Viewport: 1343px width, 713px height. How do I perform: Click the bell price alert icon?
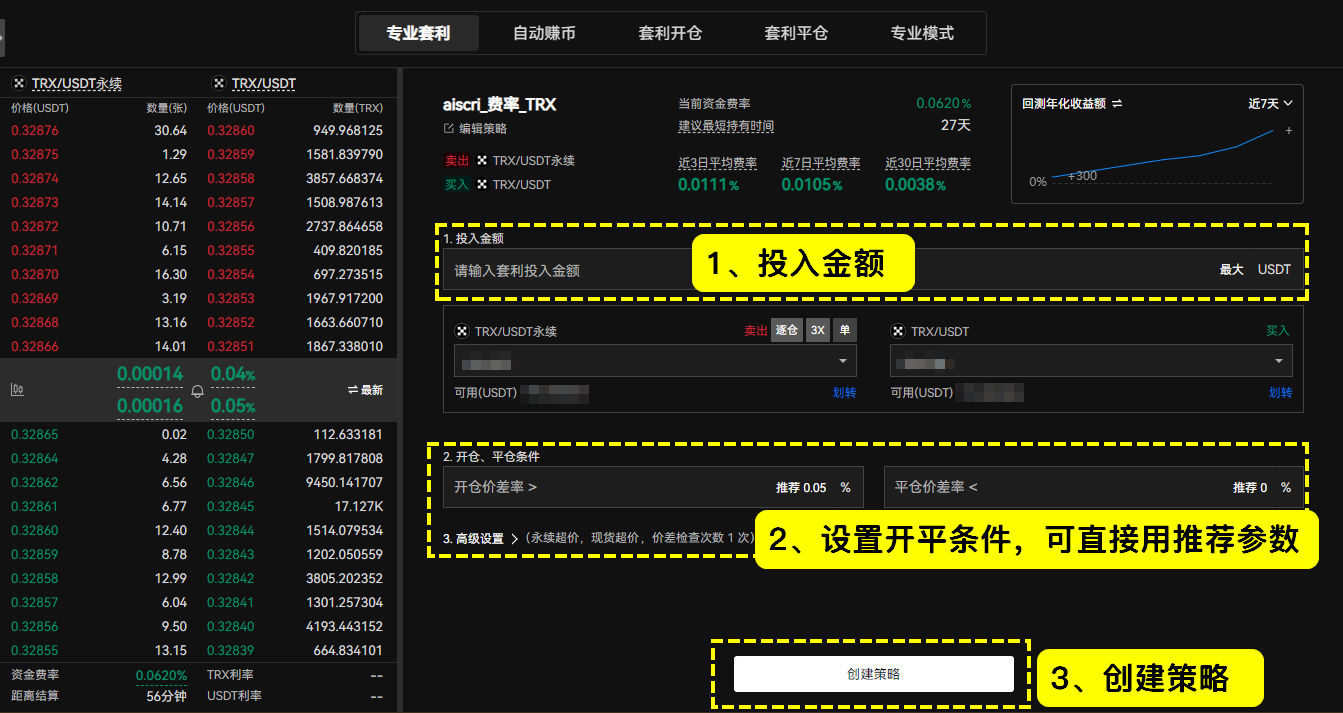pos(197,390)
